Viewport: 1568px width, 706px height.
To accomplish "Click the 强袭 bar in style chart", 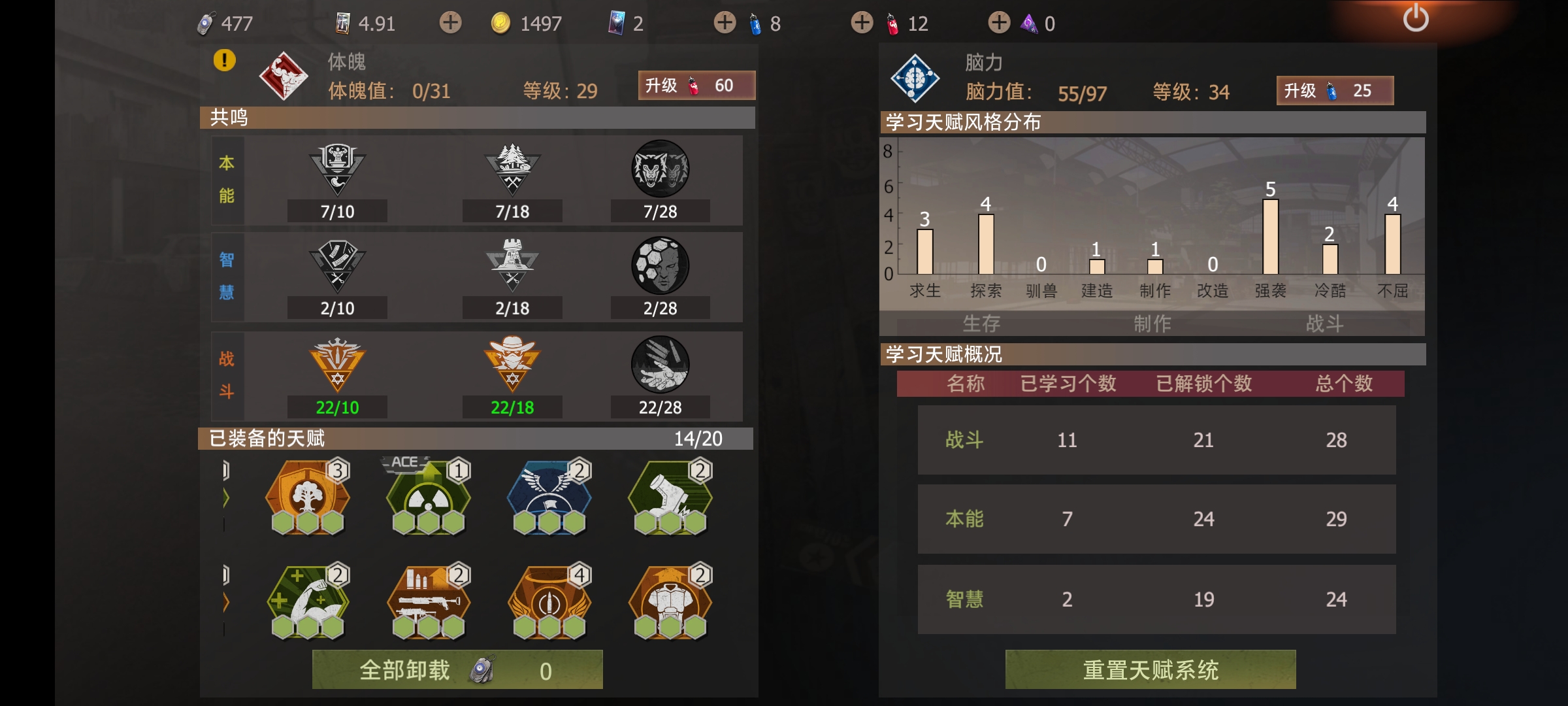I will tap(1270, 237).
